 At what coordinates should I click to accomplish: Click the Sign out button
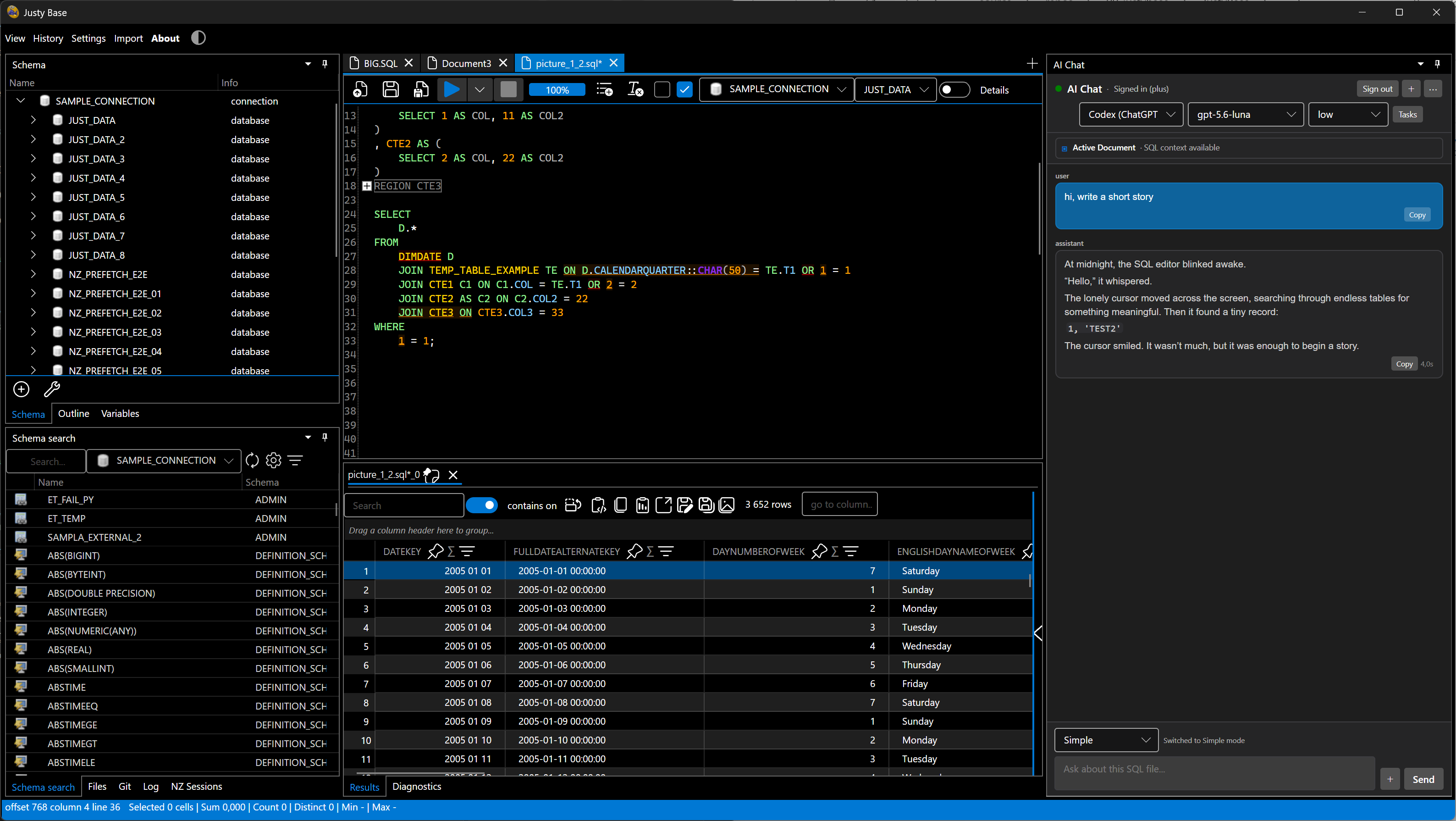pos(1377,89)
